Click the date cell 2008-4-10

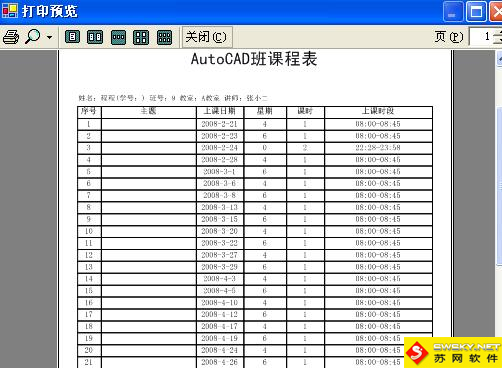[220, 303]
